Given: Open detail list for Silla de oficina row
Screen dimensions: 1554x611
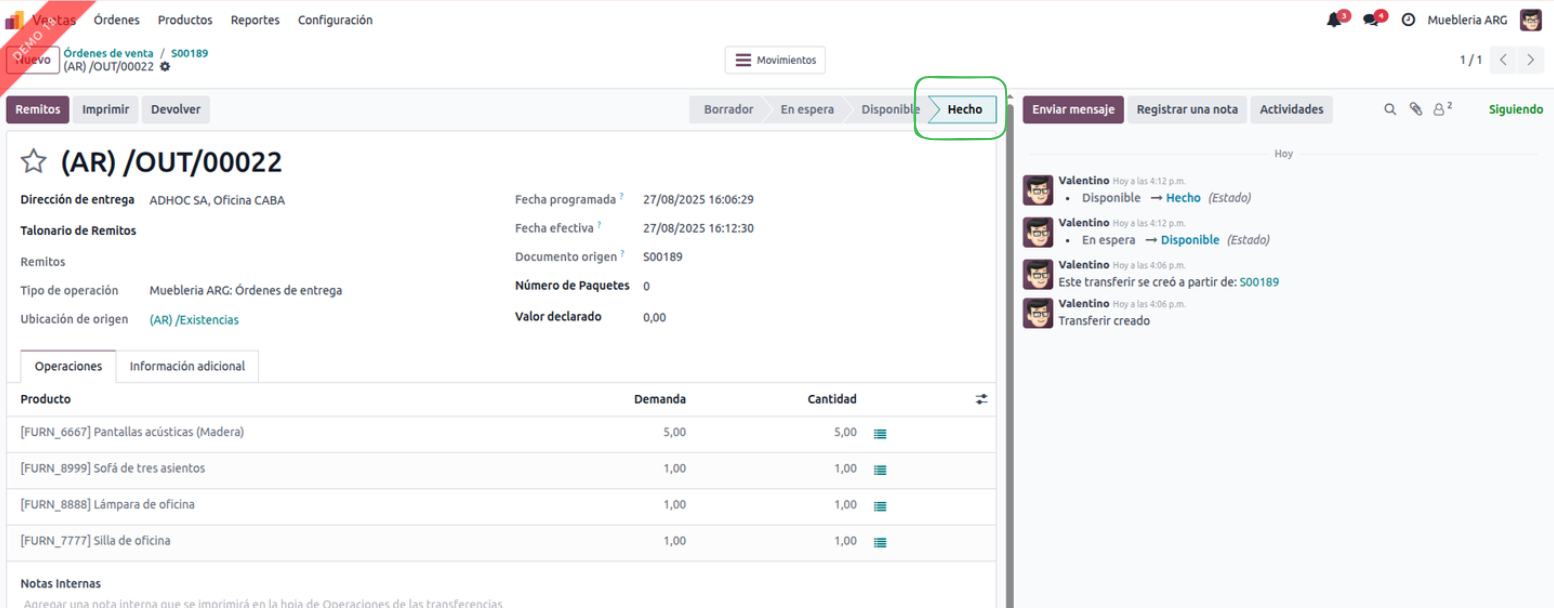Looking at the screenshot, I should tap(880, 542).
